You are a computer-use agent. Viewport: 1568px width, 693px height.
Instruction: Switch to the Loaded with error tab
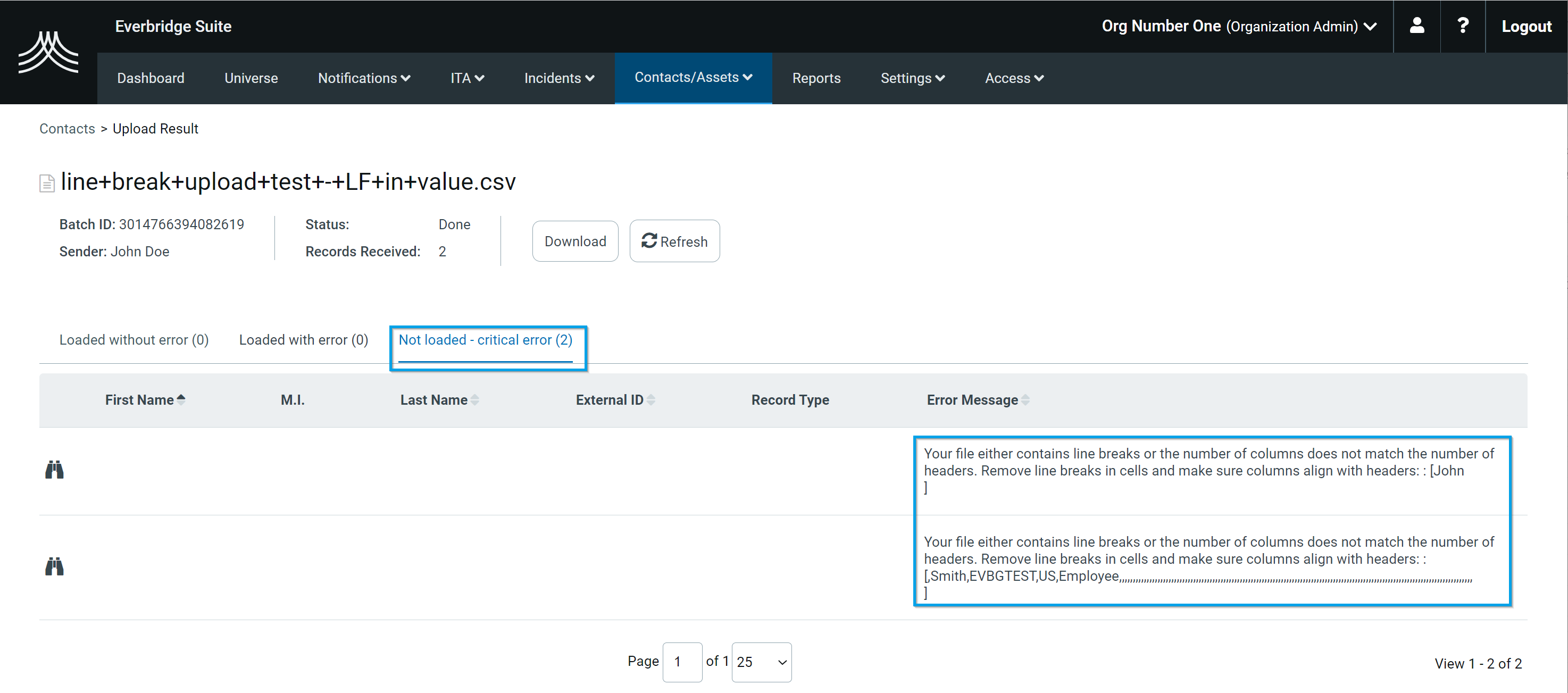pos(303,339)
